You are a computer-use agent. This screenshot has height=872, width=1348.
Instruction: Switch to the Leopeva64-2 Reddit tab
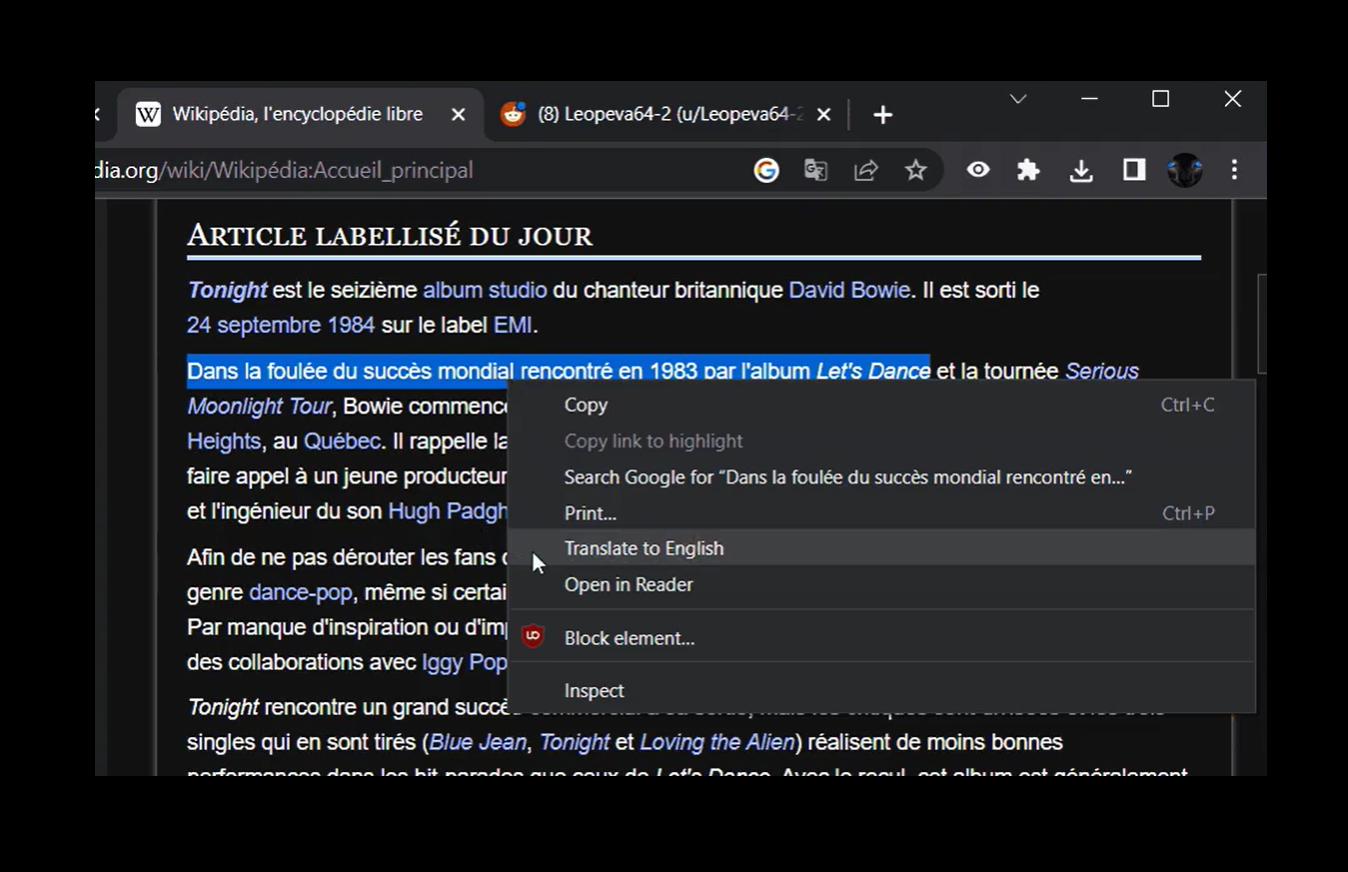[x=669, y=114]
